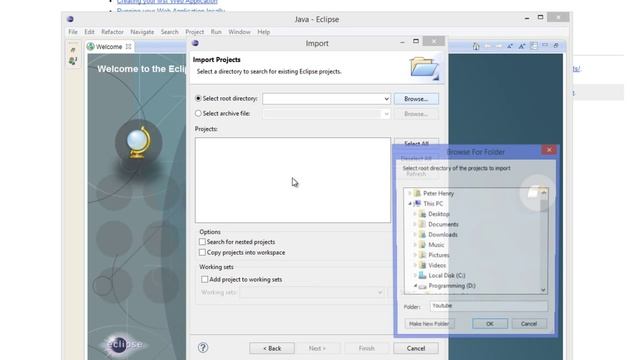640x360 pixels.
Task: Open the Help menu
Action: (263, 32)
